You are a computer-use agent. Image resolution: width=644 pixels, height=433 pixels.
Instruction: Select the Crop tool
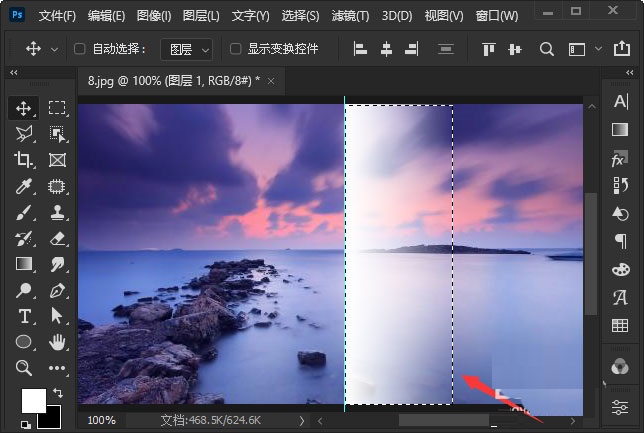[x=24, y=159]
